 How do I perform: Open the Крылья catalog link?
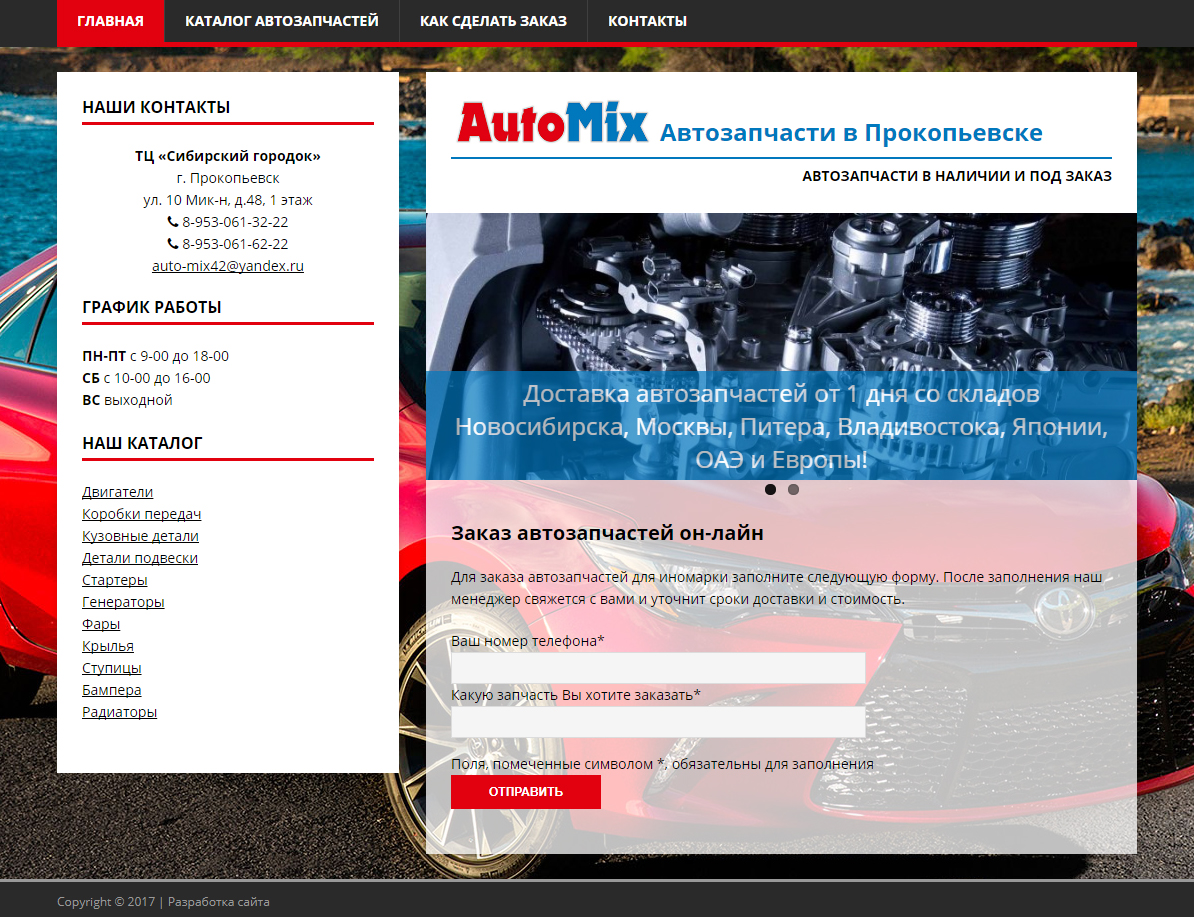(x=108, y=647)
